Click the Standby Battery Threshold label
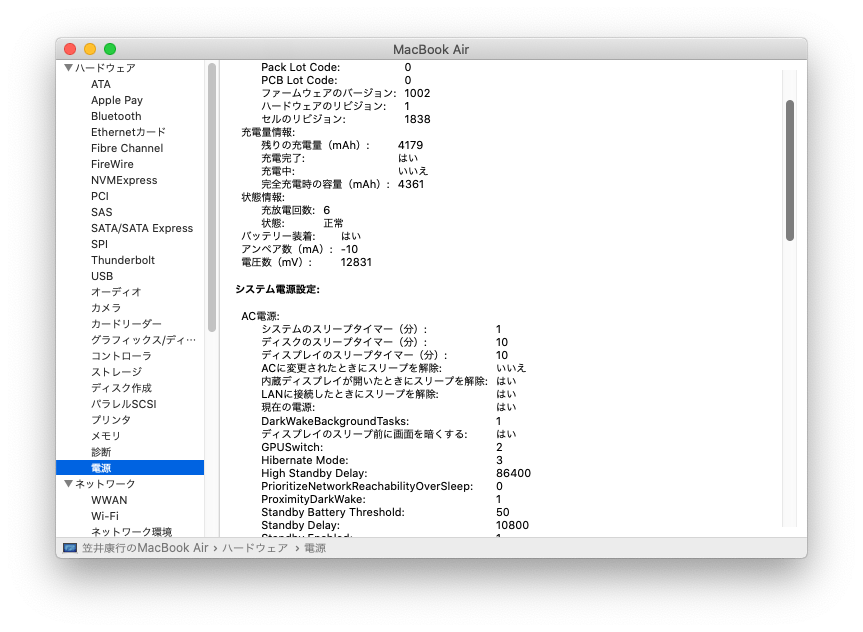 333,512
